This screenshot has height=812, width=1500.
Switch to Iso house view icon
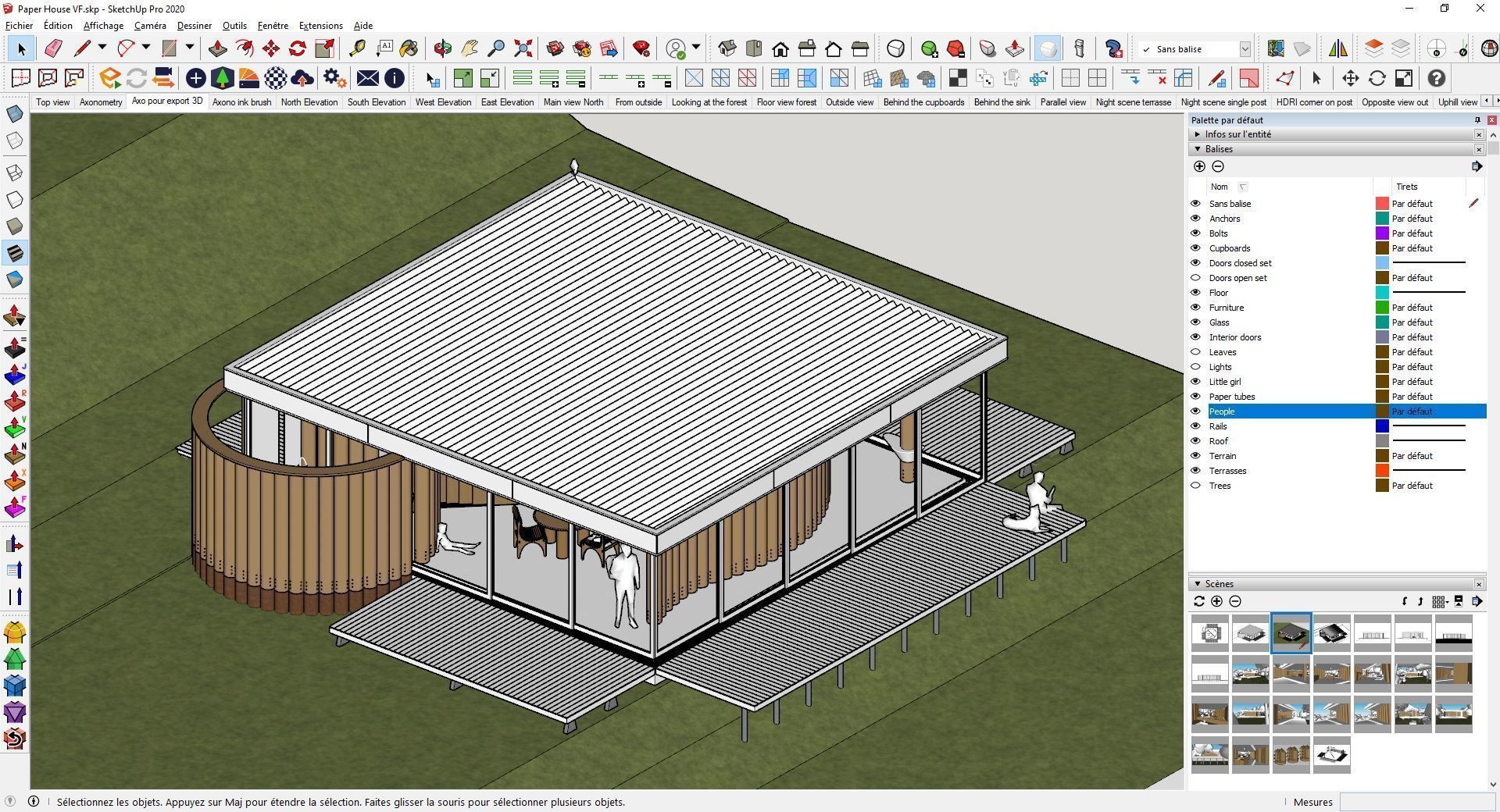pos(727,48)
